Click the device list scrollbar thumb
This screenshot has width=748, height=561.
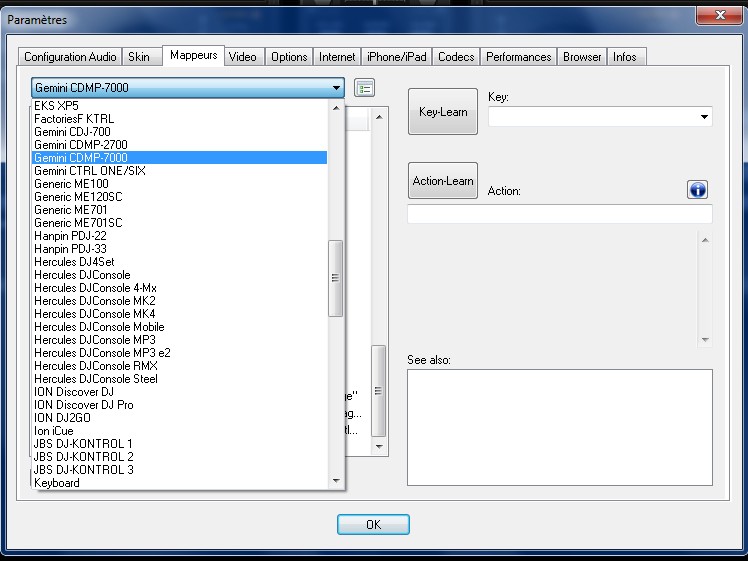(x=335, y=278)
